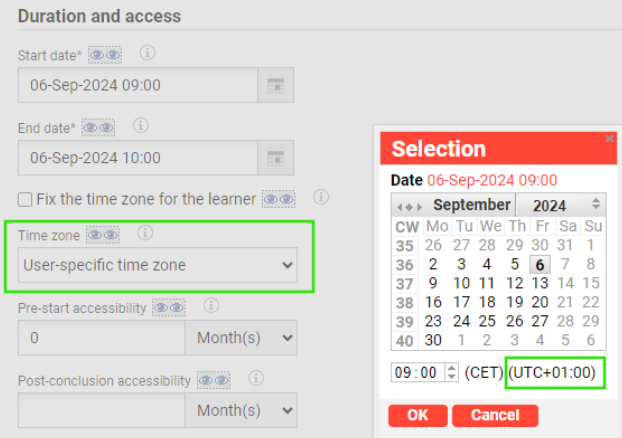Confirm date selection with OK button
Screen dimensions: 622x438
pyautogui.click(x=417, y=415)
